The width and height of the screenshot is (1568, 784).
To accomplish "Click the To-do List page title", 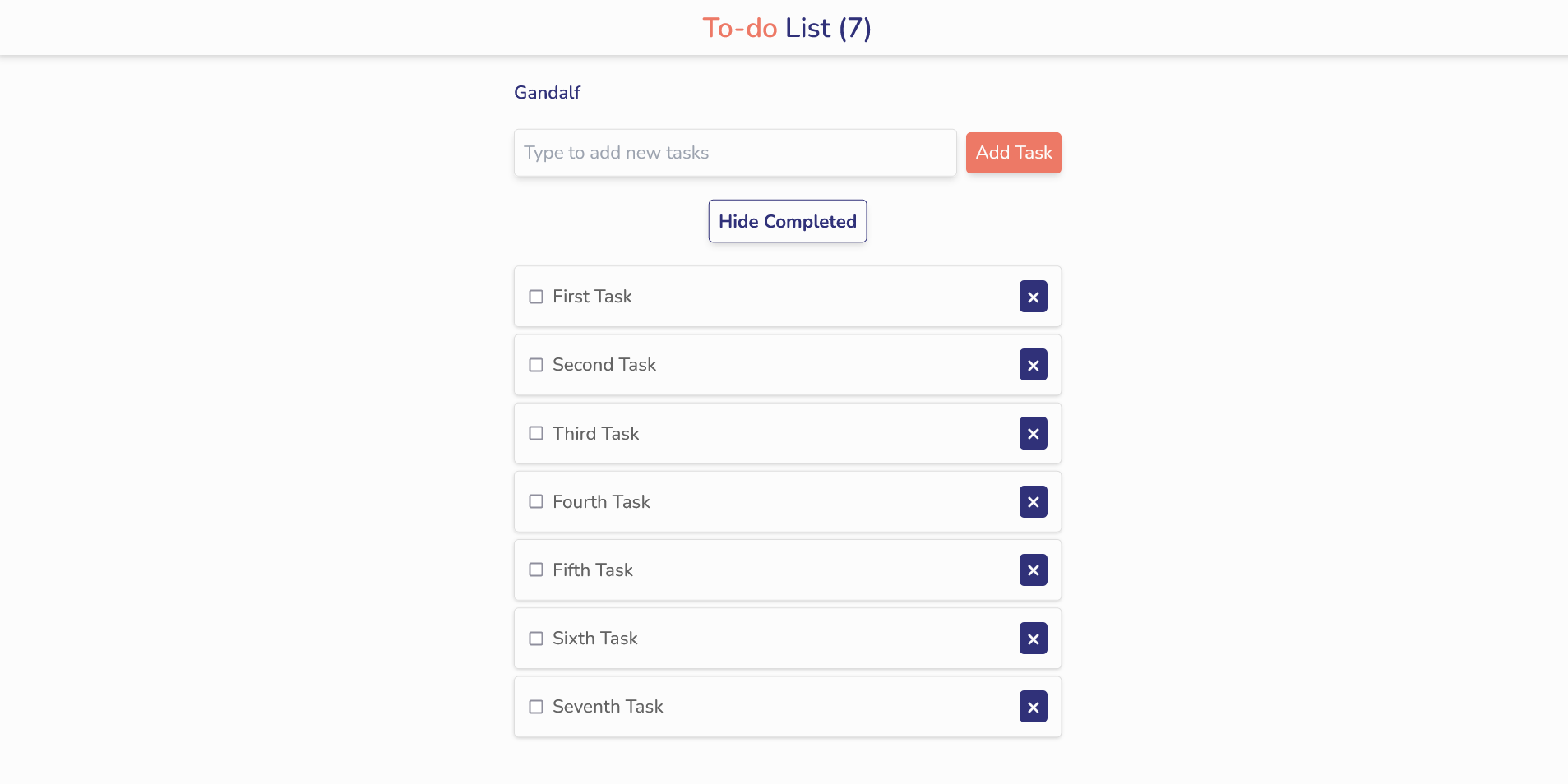I will (786, 27).
